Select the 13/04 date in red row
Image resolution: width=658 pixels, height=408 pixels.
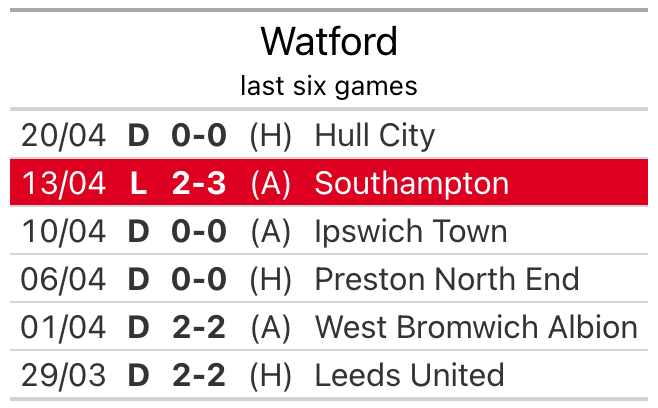point(63,183)
